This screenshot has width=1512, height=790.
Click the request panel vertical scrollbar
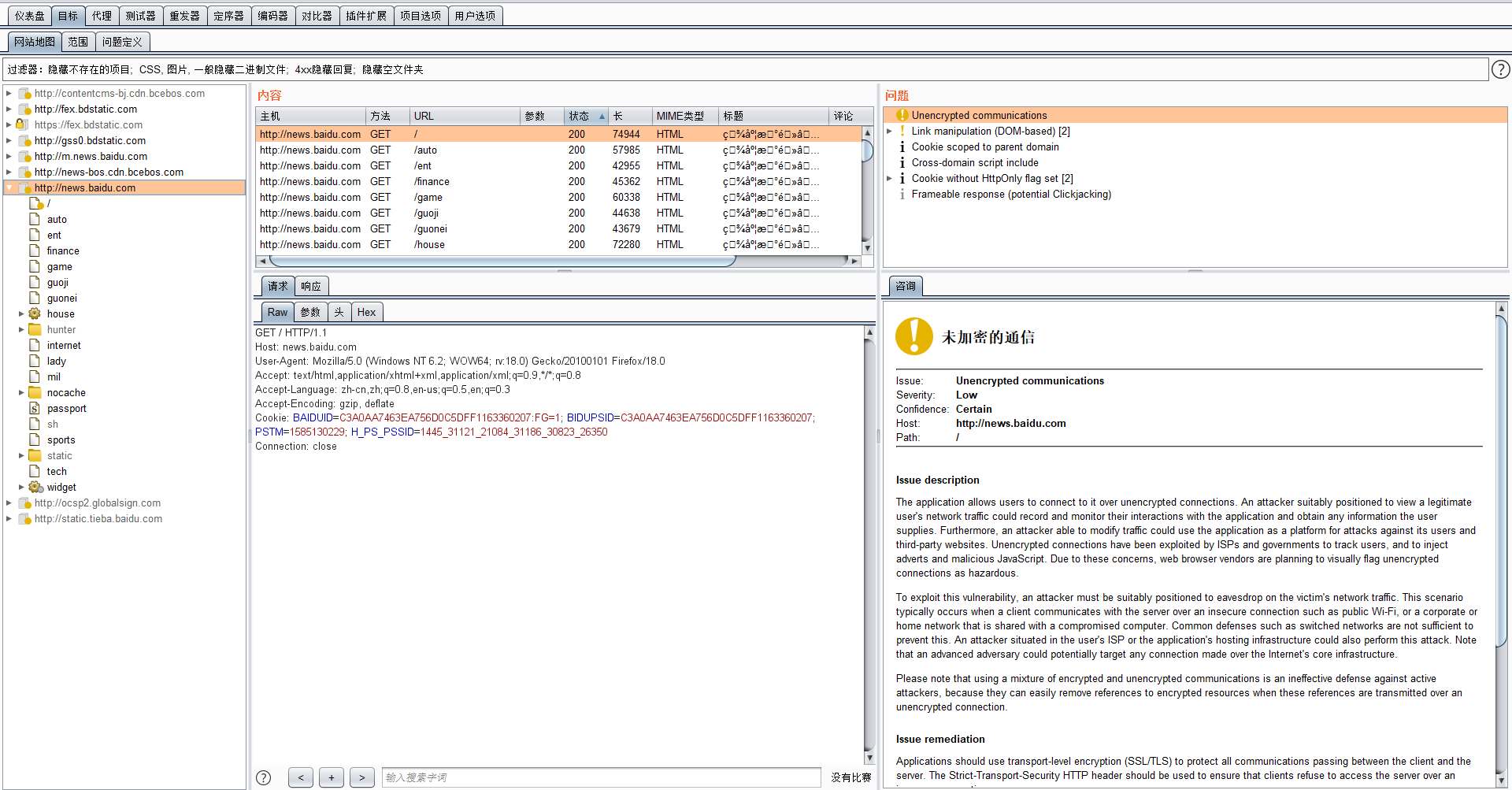pos(869,545)
